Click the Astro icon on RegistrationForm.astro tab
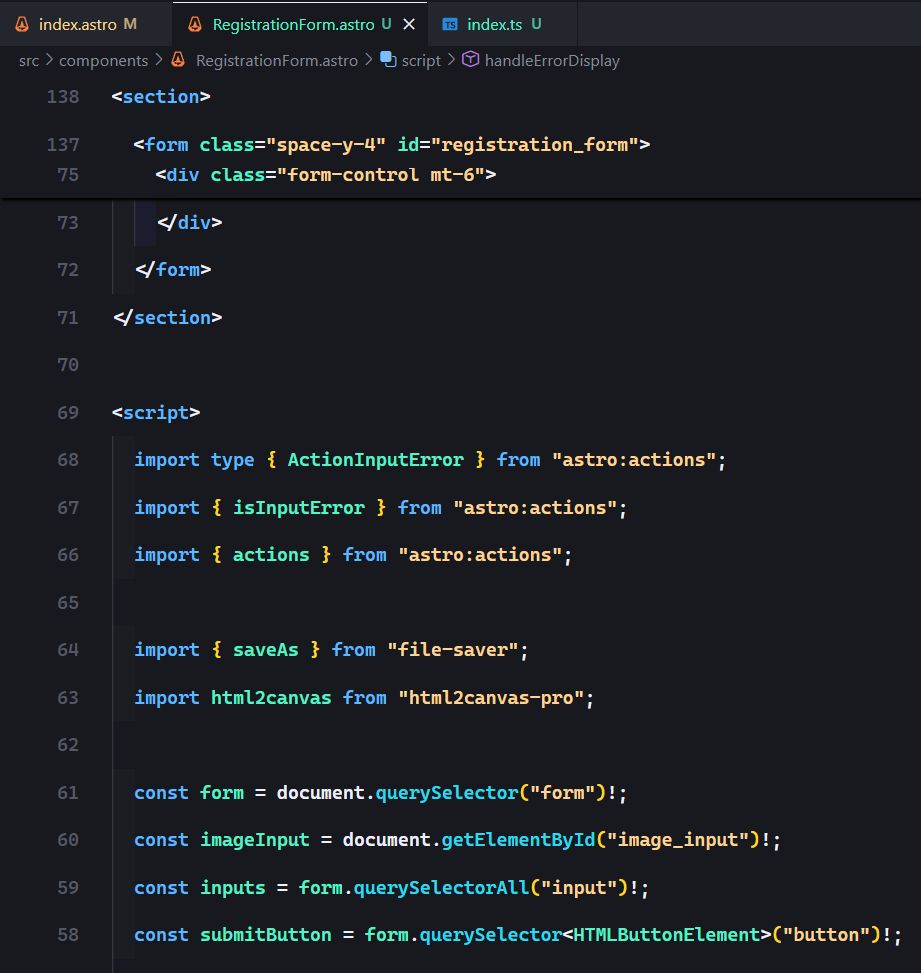Image resolution: width=921 pixels, height=973 pixels. [195, 24]
